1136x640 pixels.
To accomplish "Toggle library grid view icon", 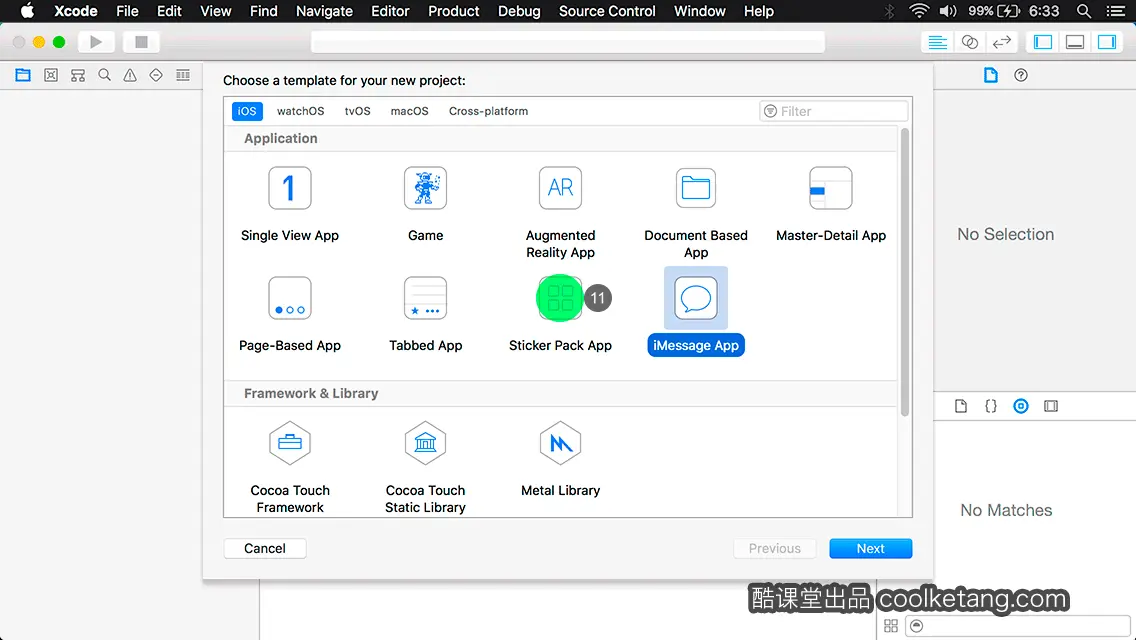I will click(891, 626).
